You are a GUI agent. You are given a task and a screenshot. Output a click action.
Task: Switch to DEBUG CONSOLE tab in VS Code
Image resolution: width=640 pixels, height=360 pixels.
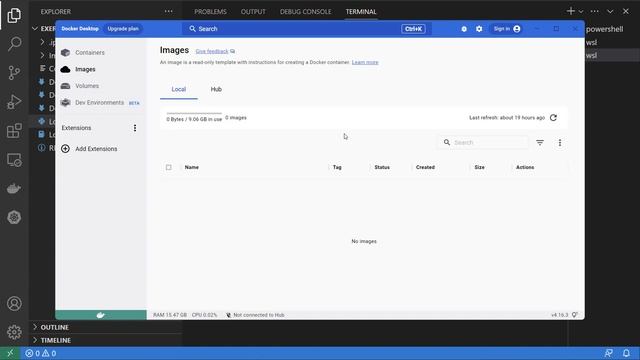(306, 12)
